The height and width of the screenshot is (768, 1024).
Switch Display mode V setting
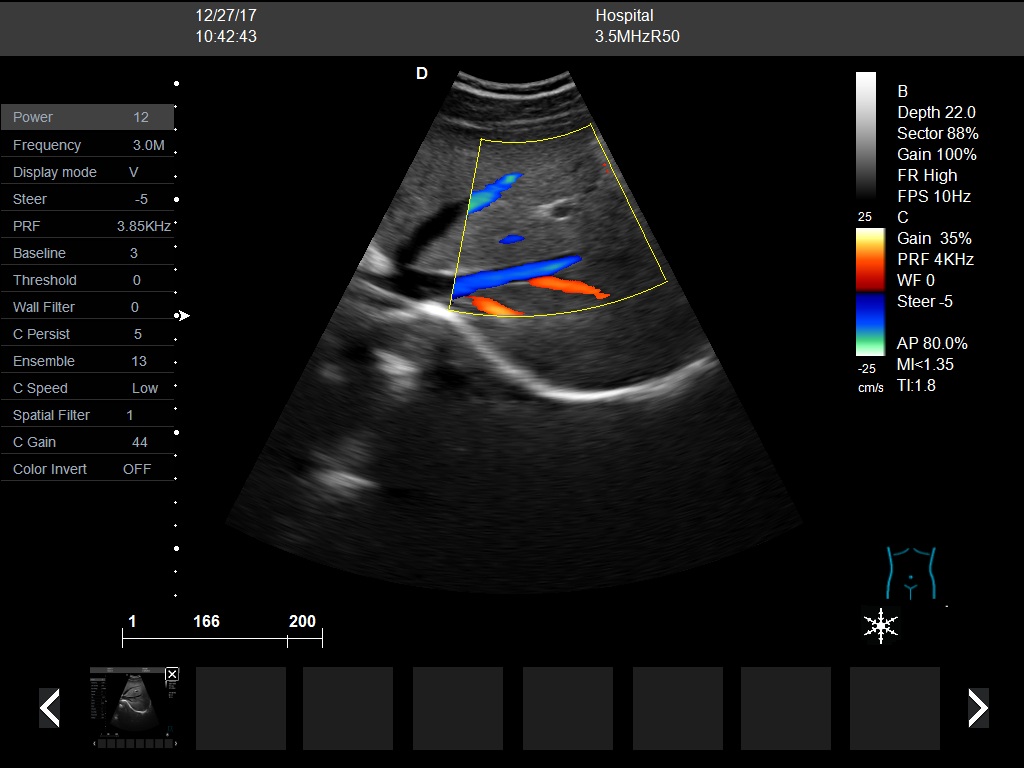[x=87, y=171]
